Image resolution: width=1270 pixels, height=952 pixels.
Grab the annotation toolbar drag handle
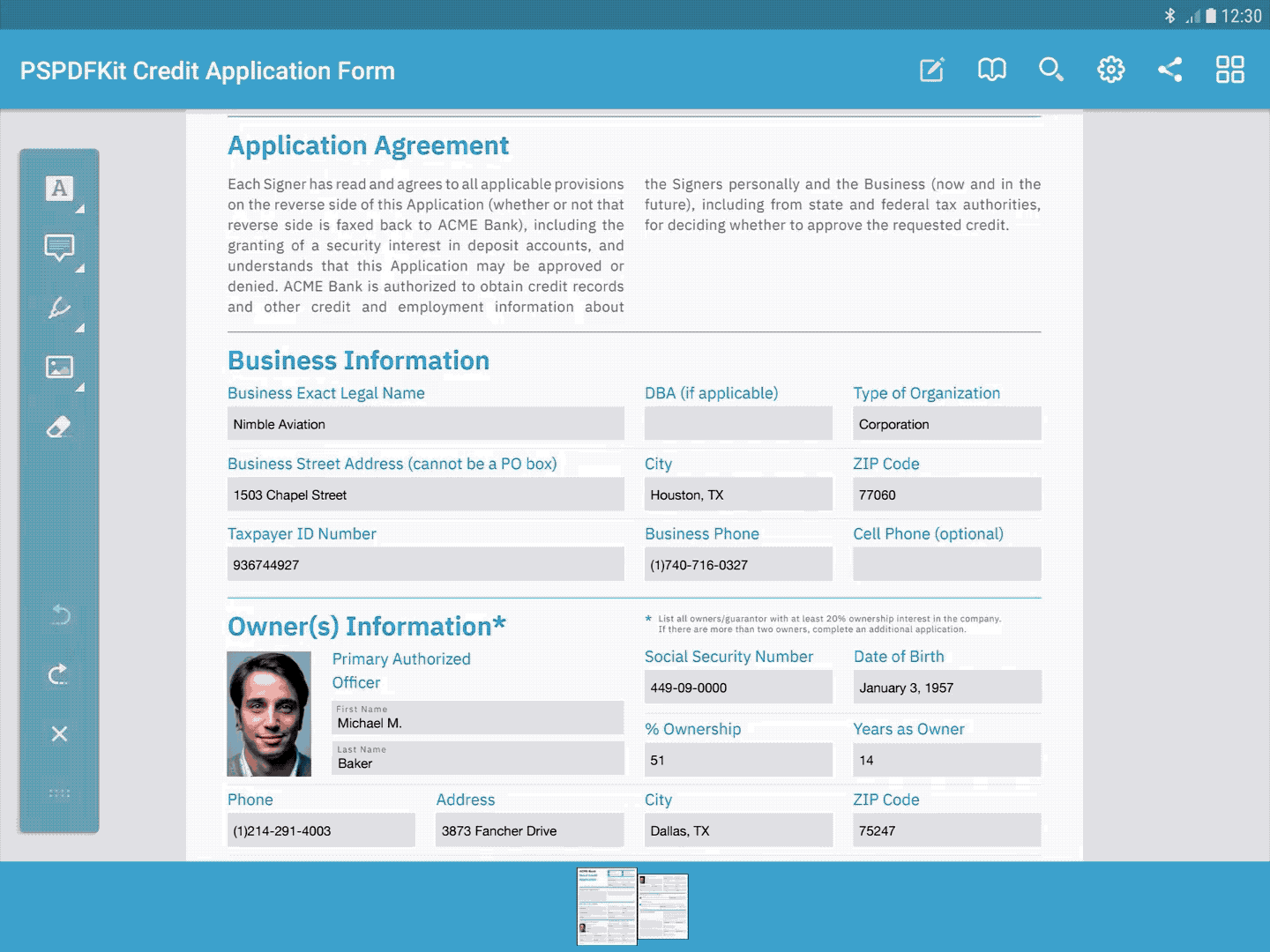pyautogui.click(x=59, y=793)
